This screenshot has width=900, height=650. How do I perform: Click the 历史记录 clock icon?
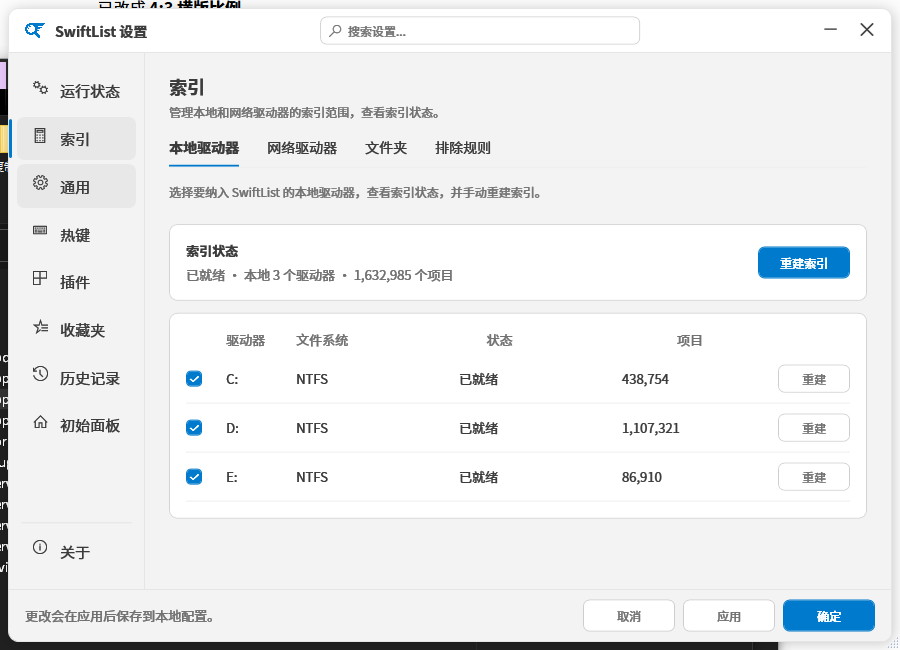click(x=40, y=374)
